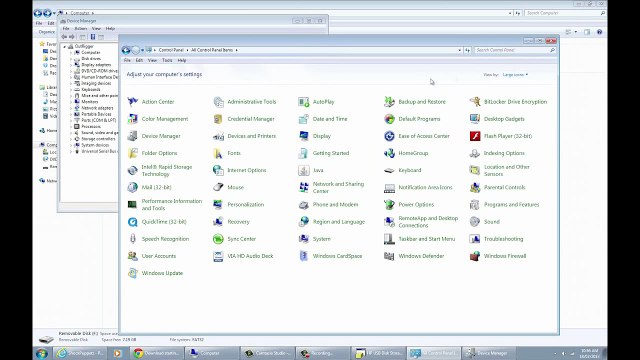The width and height of the screenshot is (640, 360).
Task: Open the Region and Language link
Action: pos(339,222)
